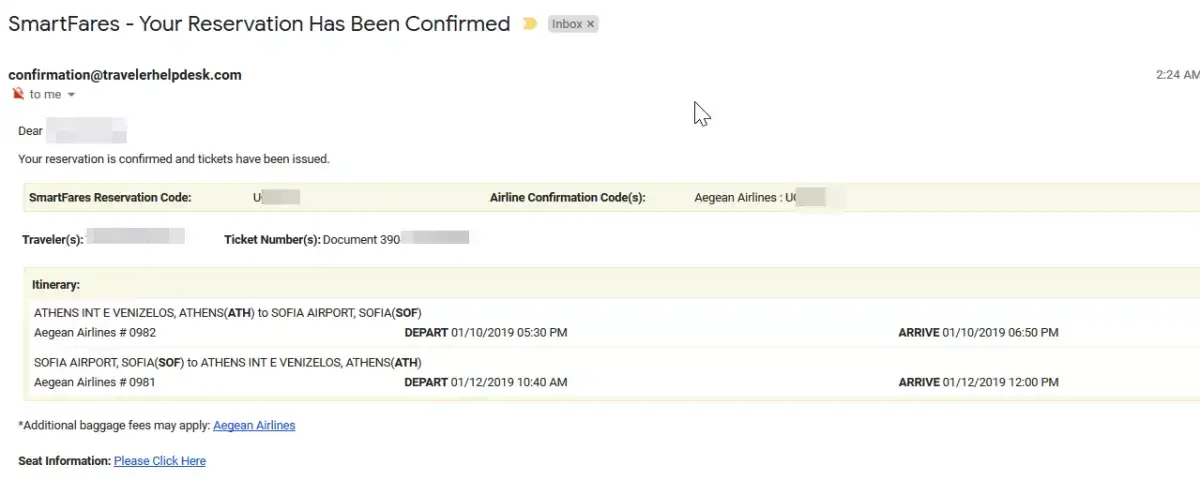Click flight Aegean Airlines # 0981

95,382
